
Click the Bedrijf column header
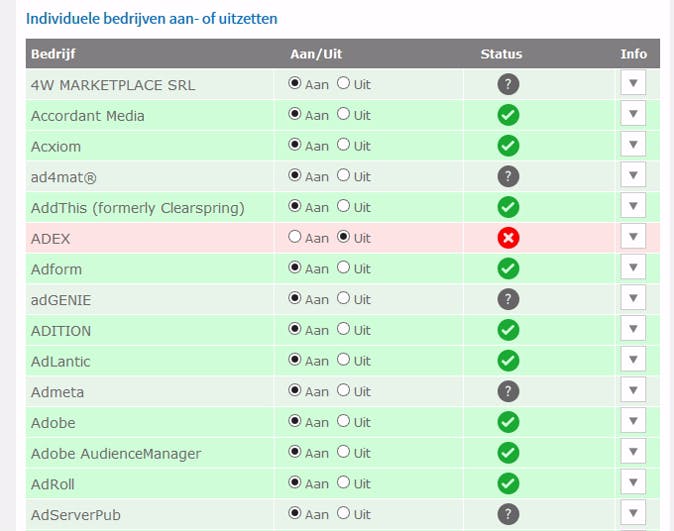coord(53,54)
